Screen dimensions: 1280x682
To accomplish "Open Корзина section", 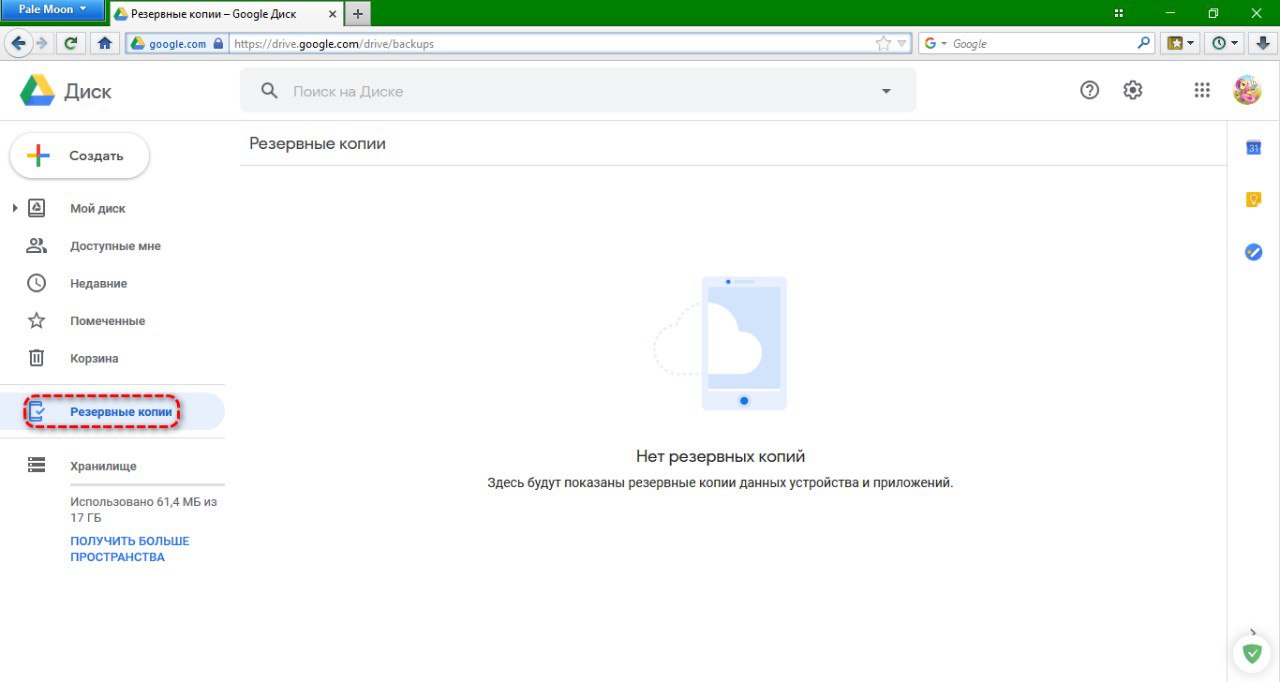I will [94, 359].
